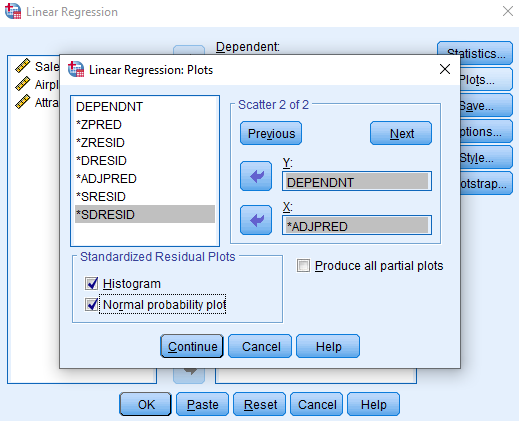
Task: Click the arrow button to move a variable into Y
Action: (256, 176)
